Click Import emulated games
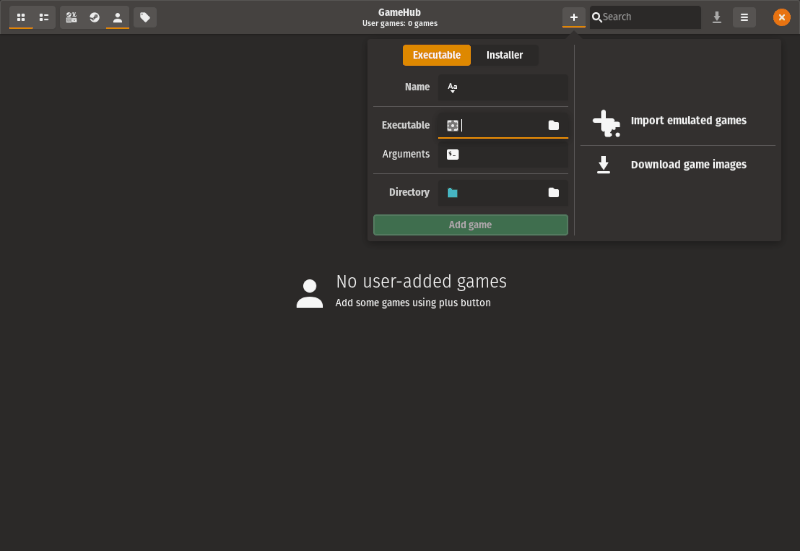This screenshot has height=551, width=800. click(x=687, y=121)
